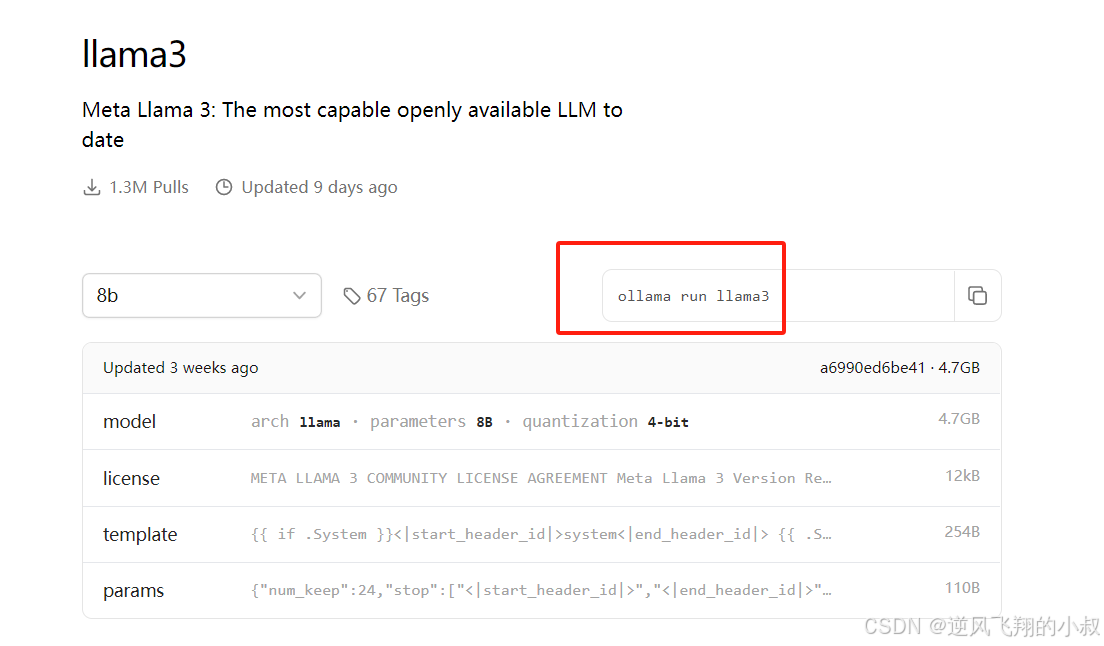
Task: Open the license row
Action: point(541,478)
